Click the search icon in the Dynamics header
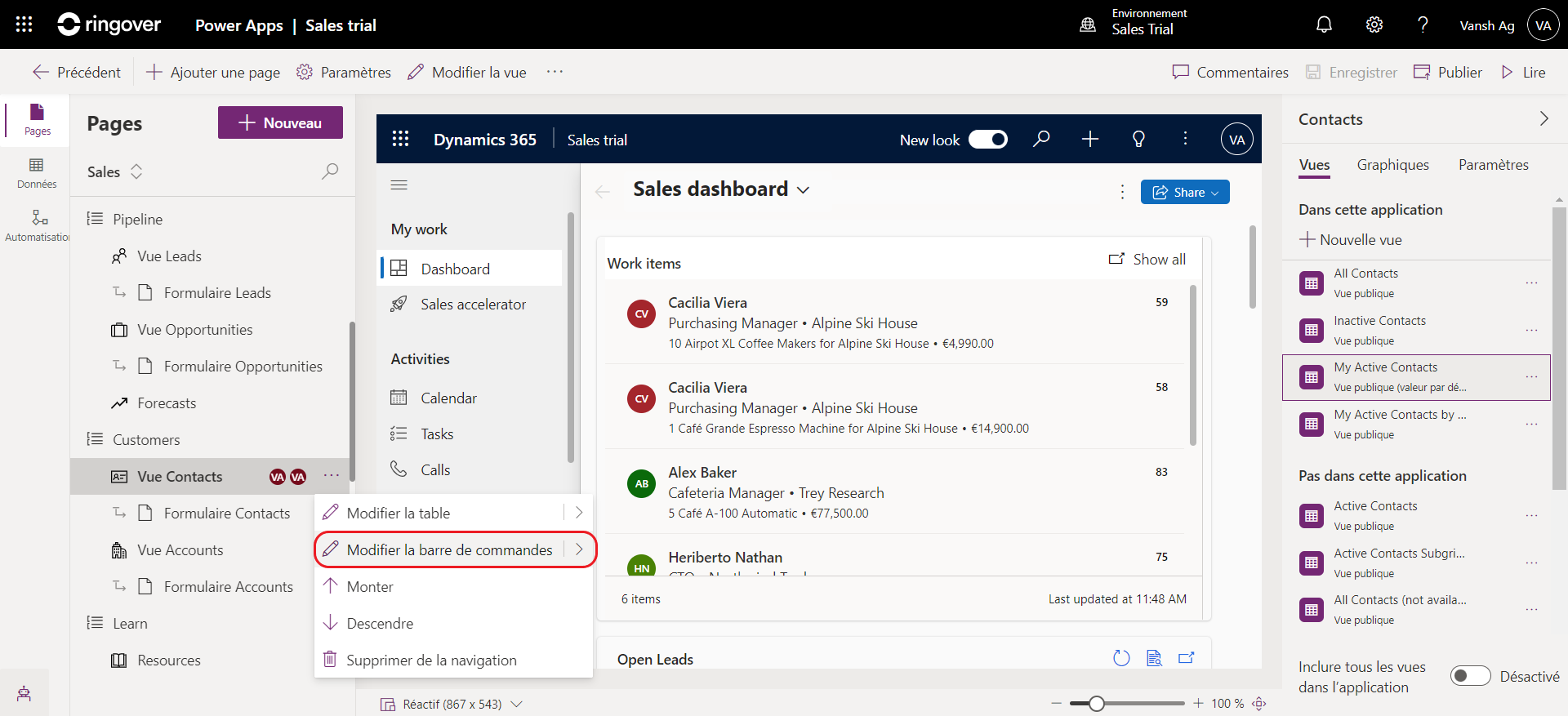This screenshot has height=716, width=1568. pos(1041,139)
